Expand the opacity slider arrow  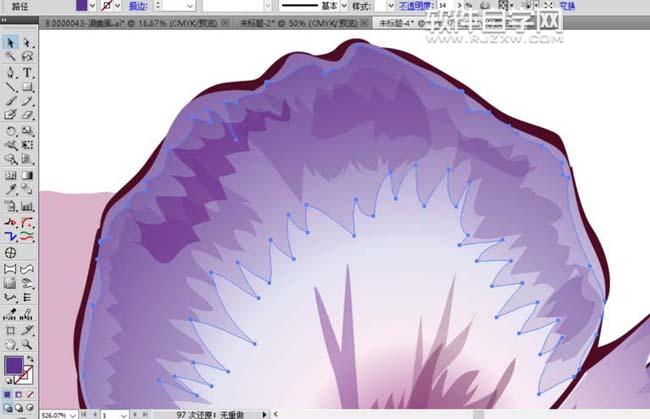coord(459,5)
